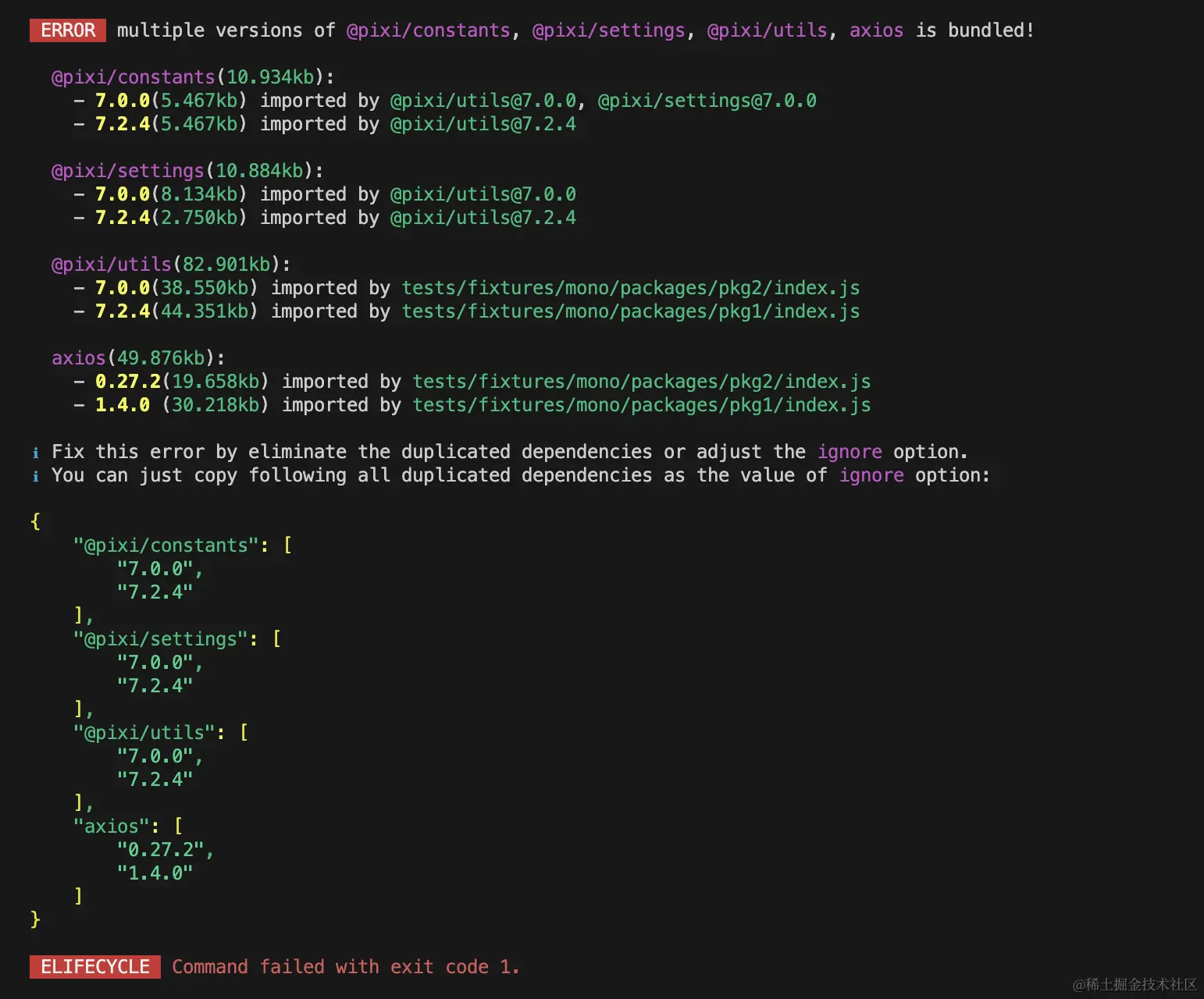Click @pixi/settings@7.0.0 importer text
The width and height of the screenshot is (1204, 999).
point(707,101)
